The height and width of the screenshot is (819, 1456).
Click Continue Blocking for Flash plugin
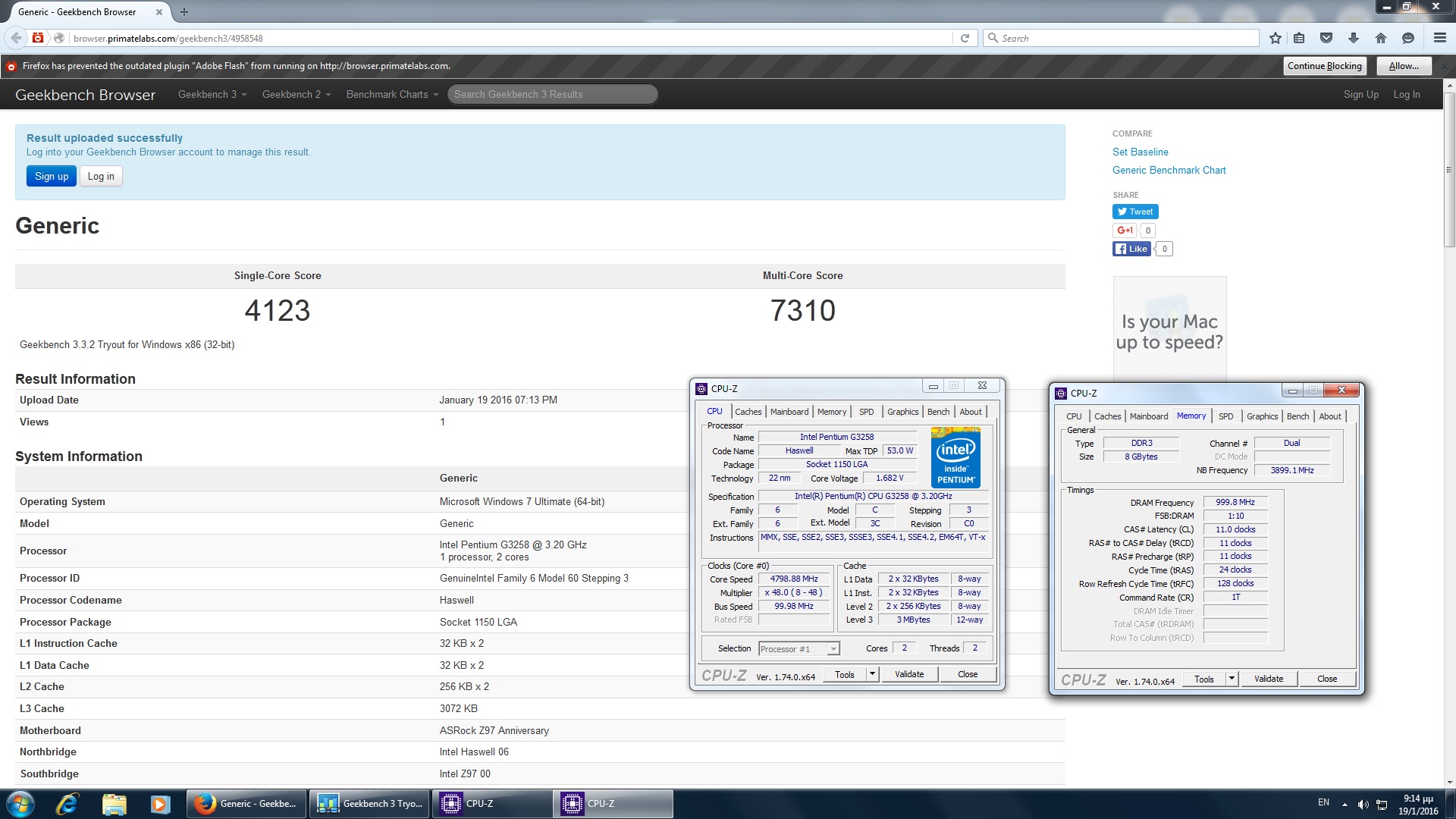click(1324, 66)
